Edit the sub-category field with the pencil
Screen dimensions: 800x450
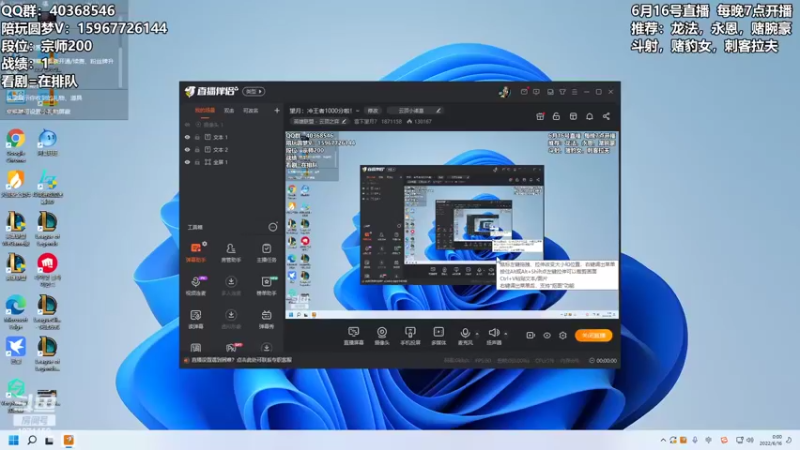tap(438, 110)
